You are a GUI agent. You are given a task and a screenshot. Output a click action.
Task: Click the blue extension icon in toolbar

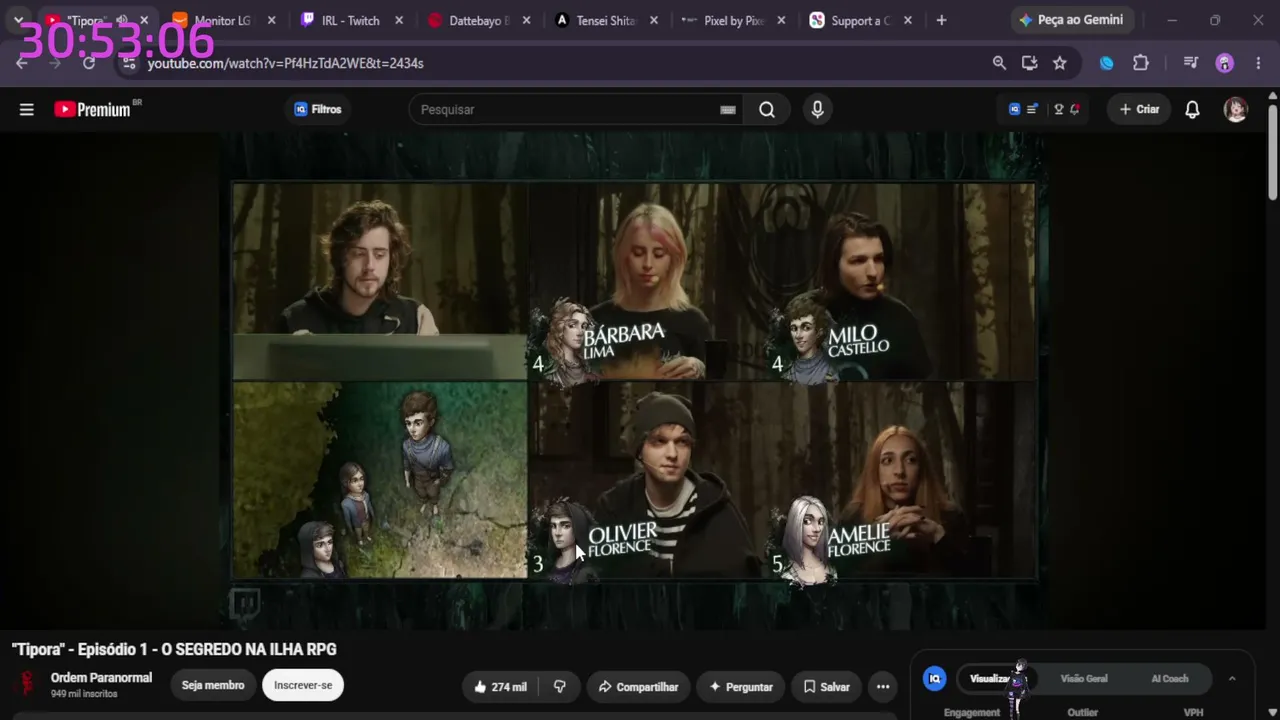(1107, 63)
